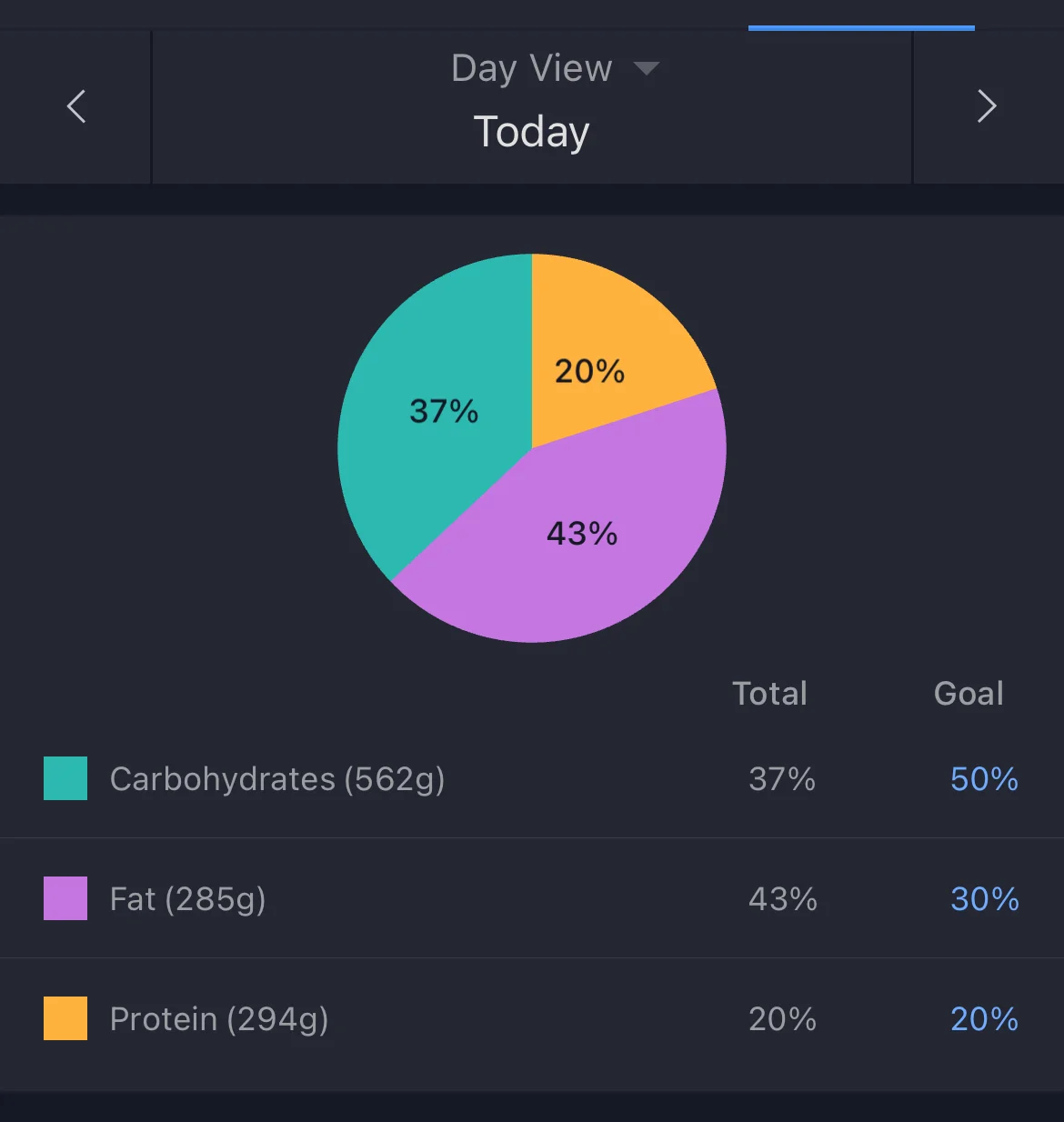The width and height of the screenshot is (1064, 1122).
Task: Click the Goal column header
Action: click(x=969, y=694)
